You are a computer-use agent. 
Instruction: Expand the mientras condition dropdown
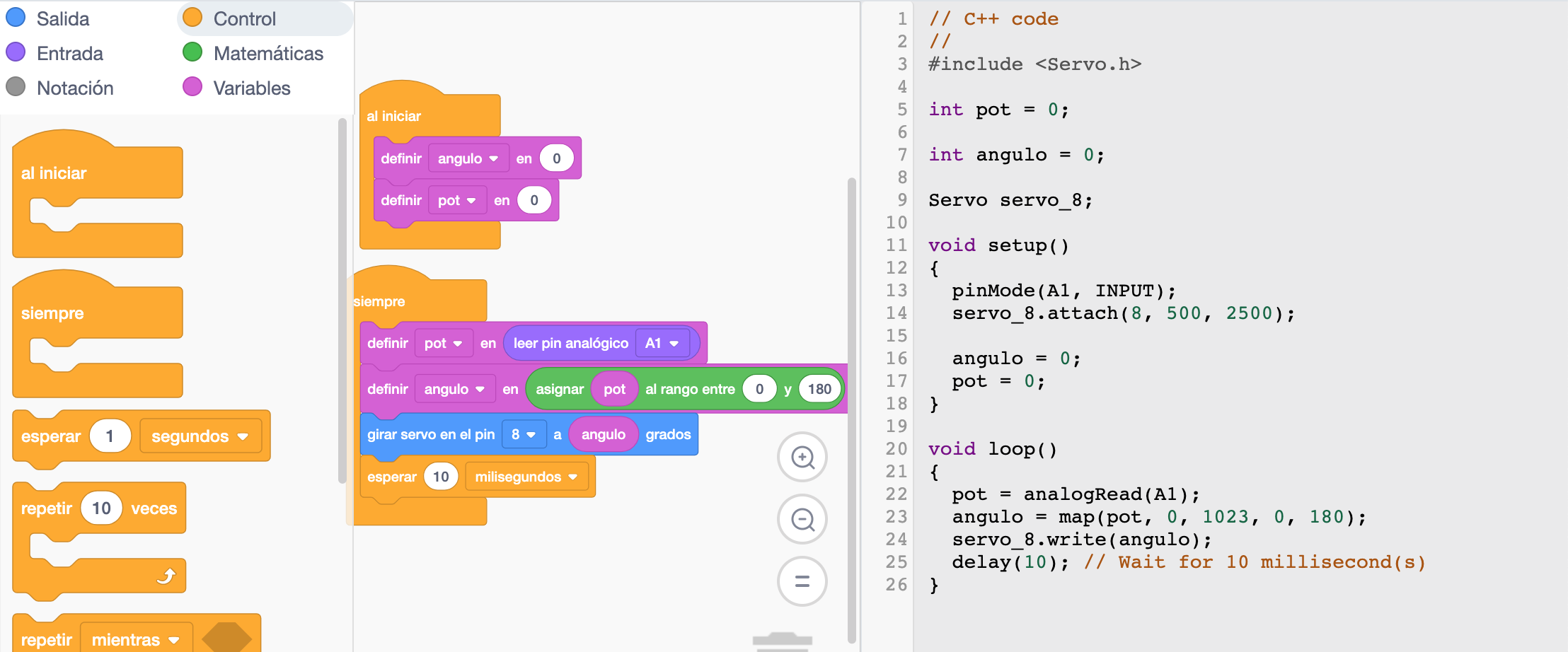pyautogui.click(x=136, y=640)
